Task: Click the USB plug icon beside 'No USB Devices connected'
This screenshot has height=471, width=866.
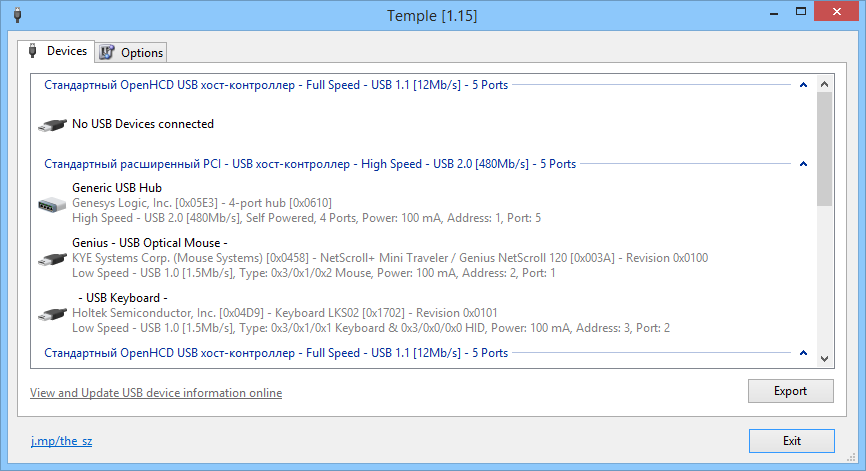Action: coord(51,125)
